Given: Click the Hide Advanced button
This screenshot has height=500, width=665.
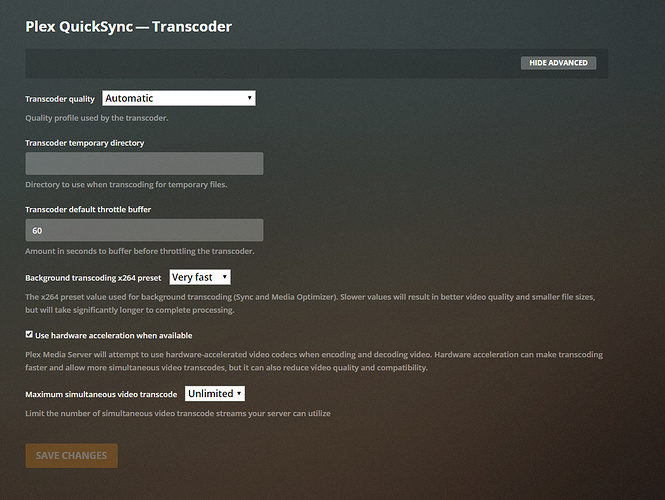Looking at the screenshot, I should pyautogui.click(x=558, y=63).
